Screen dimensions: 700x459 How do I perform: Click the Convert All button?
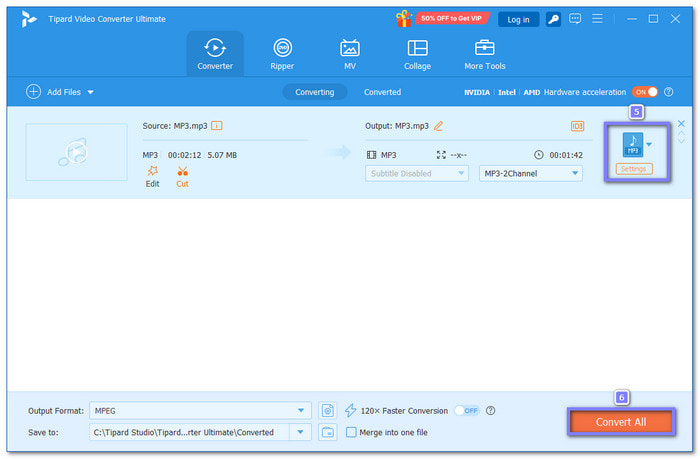coord(620,422)
